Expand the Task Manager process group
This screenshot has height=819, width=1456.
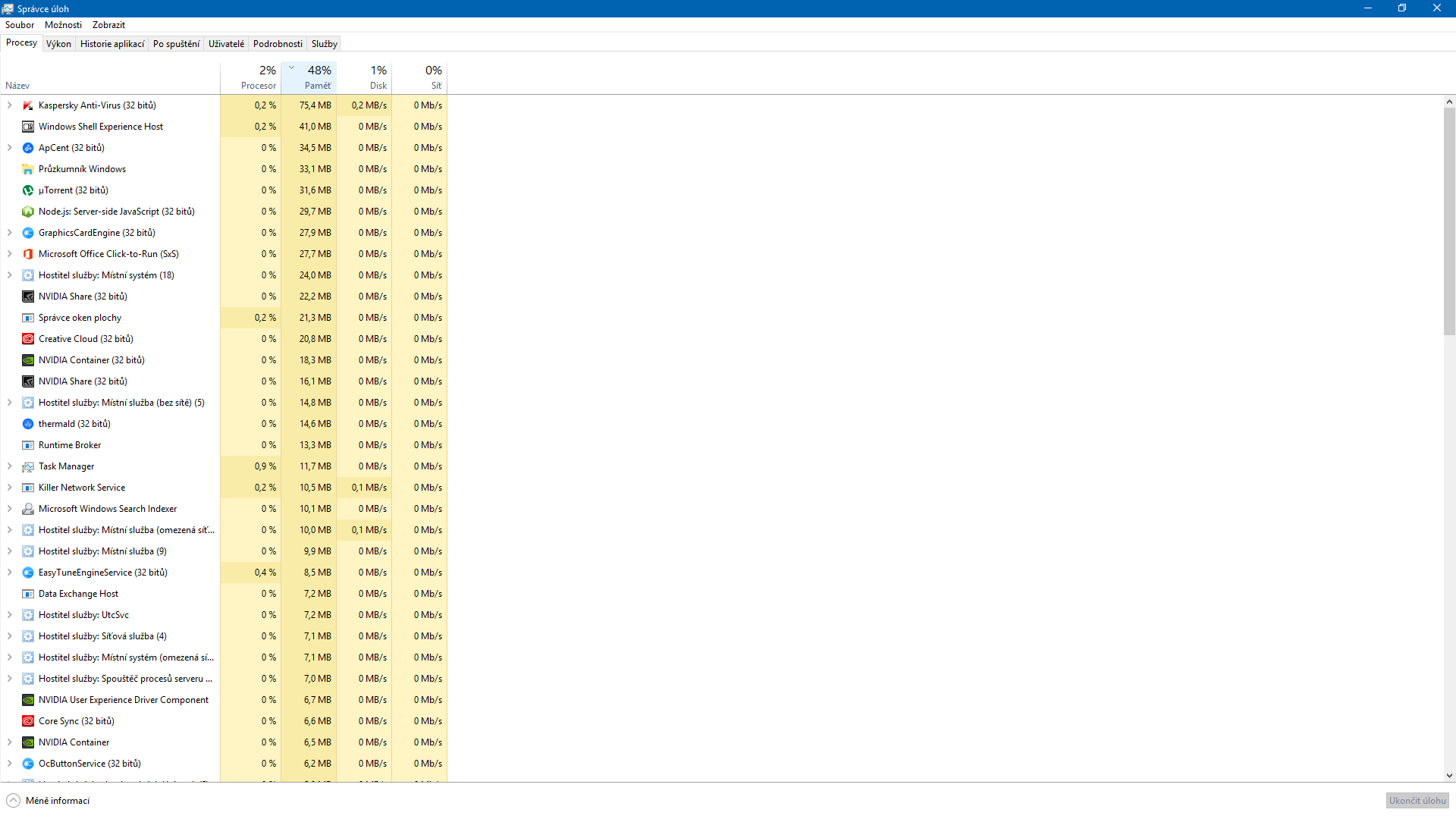(9, 466)
